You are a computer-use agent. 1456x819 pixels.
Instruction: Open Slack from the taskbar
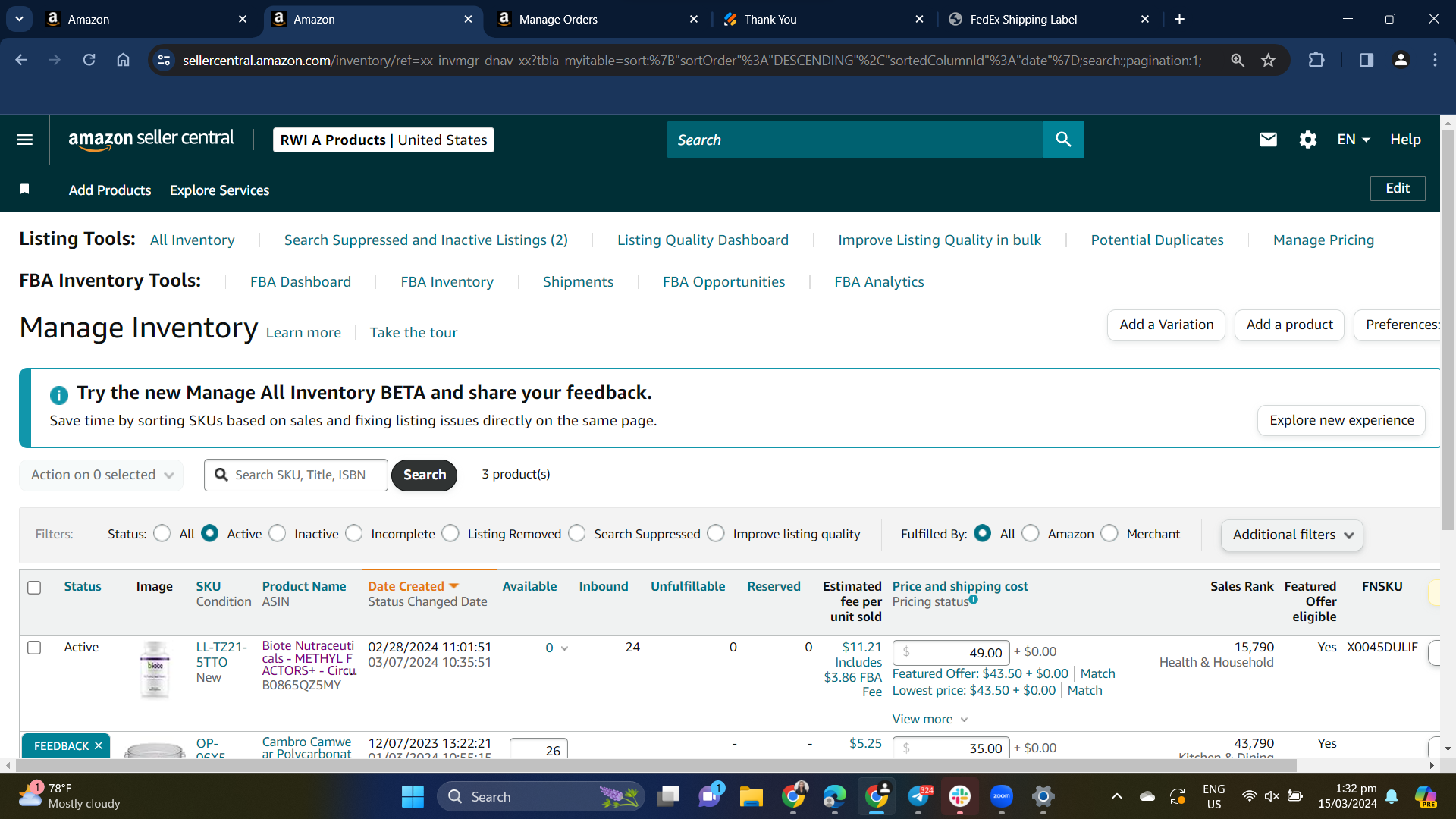(x=959, y=797)
